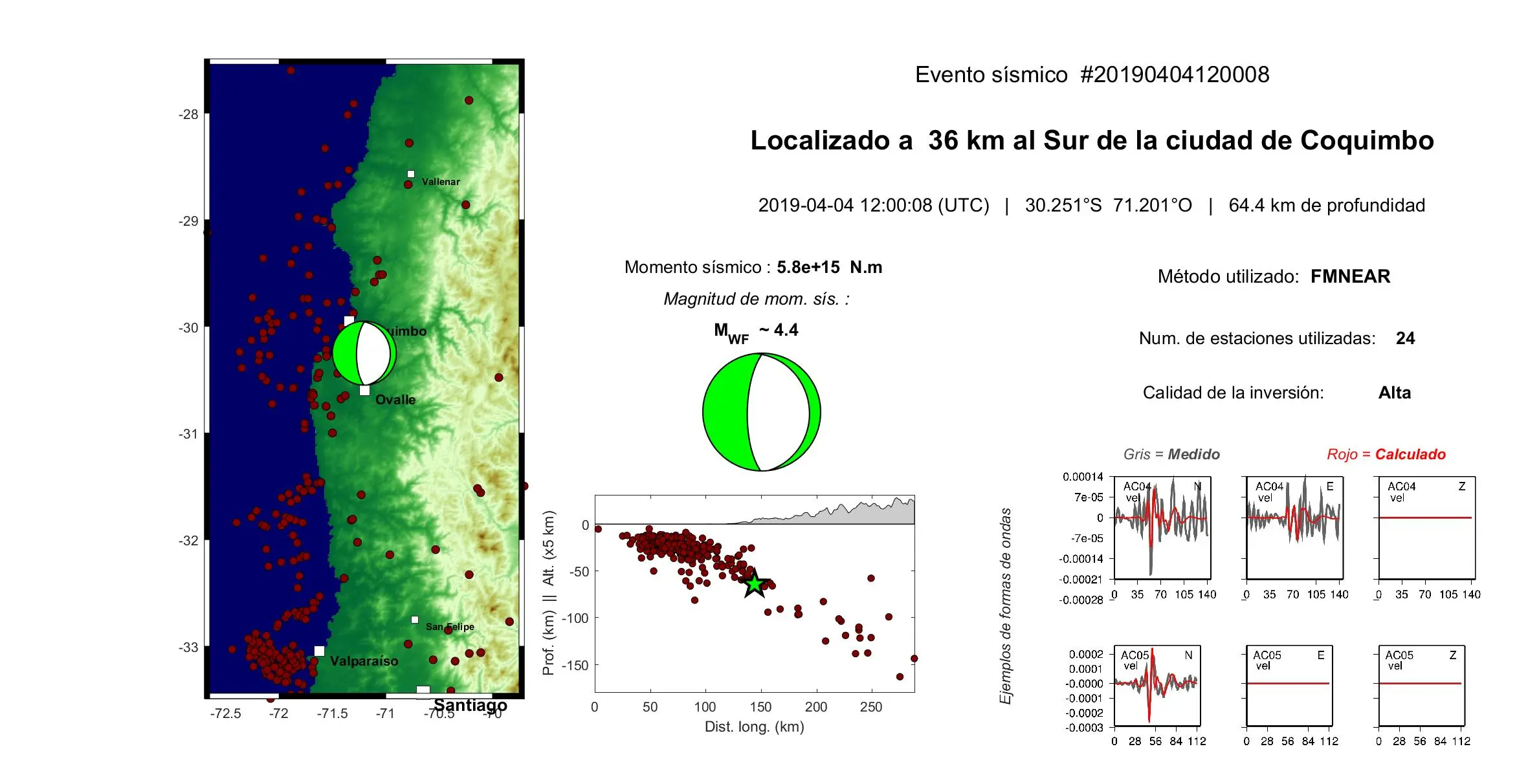Image resolution: width=1539 pixels, height=784 pixels.
Task: Click the Valparaíso city square marker
Action: coord(319,651)
